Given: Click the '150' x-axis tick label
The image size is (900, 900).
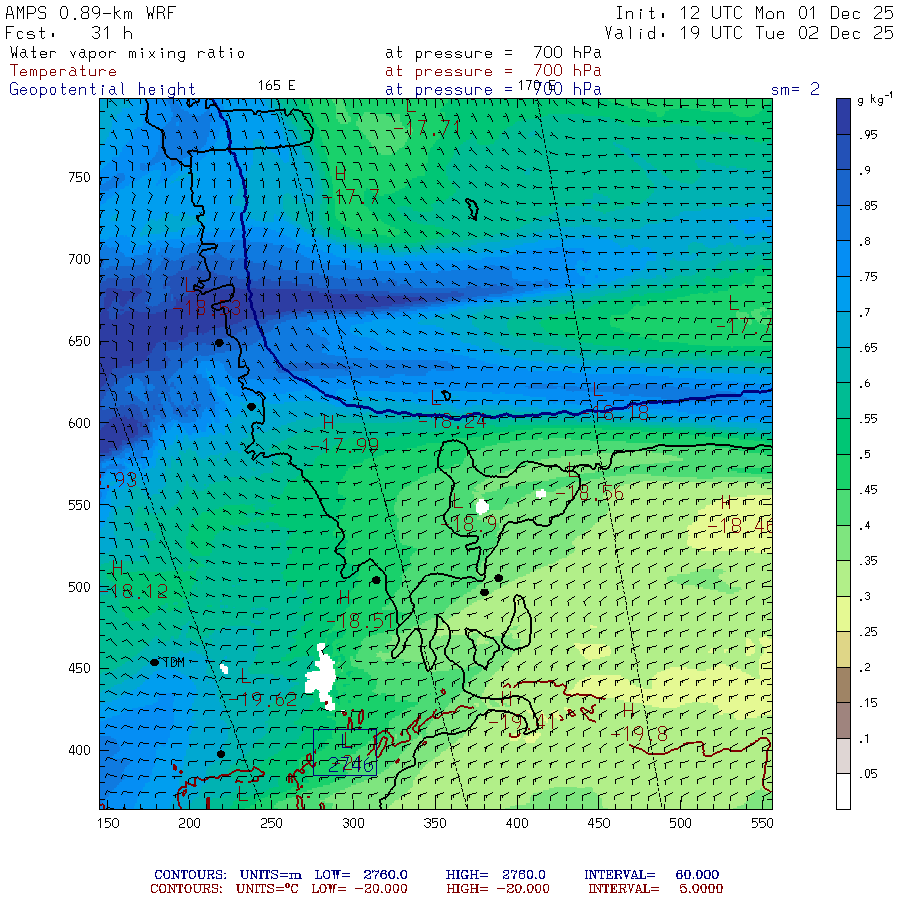Looking at the screenshot, I should click(108, 823).
